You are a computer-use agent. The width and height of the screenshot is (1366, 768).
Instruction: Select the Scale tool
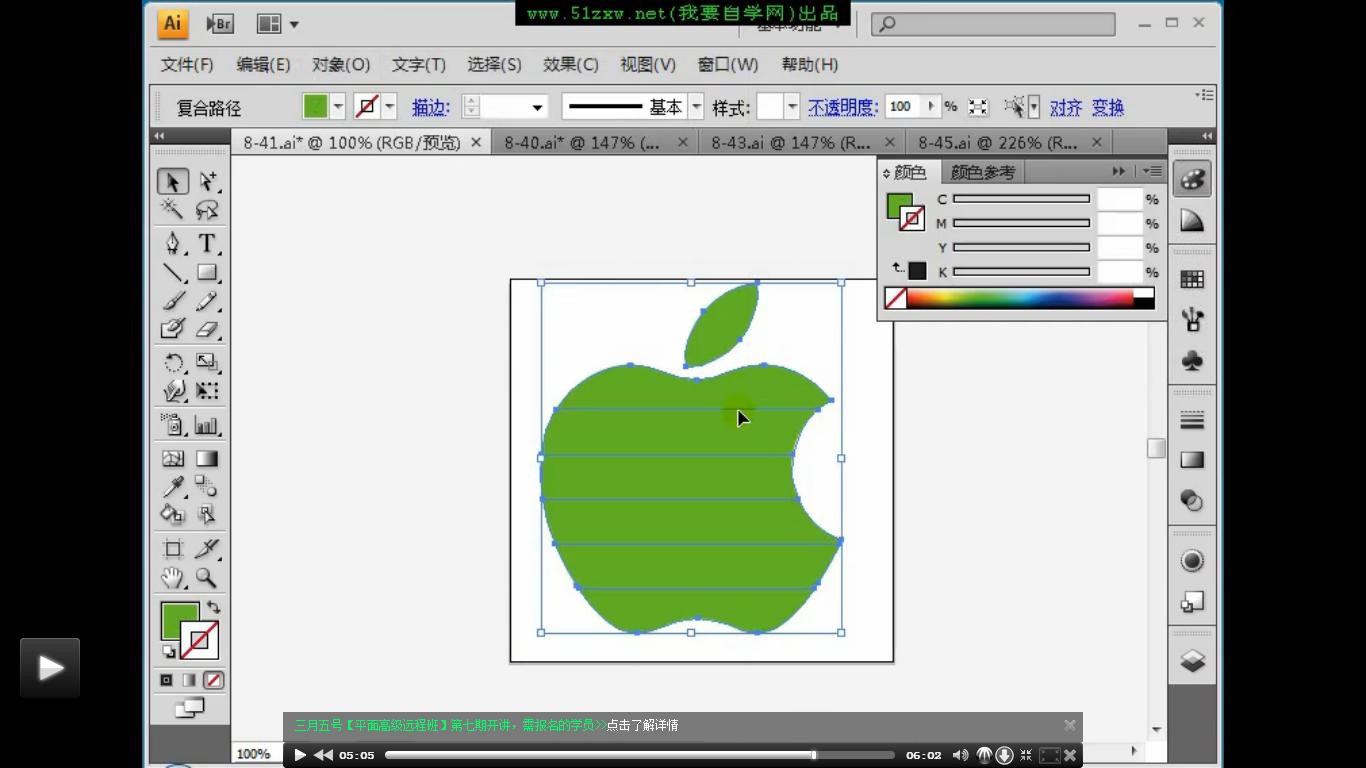[x=207, y=362]
